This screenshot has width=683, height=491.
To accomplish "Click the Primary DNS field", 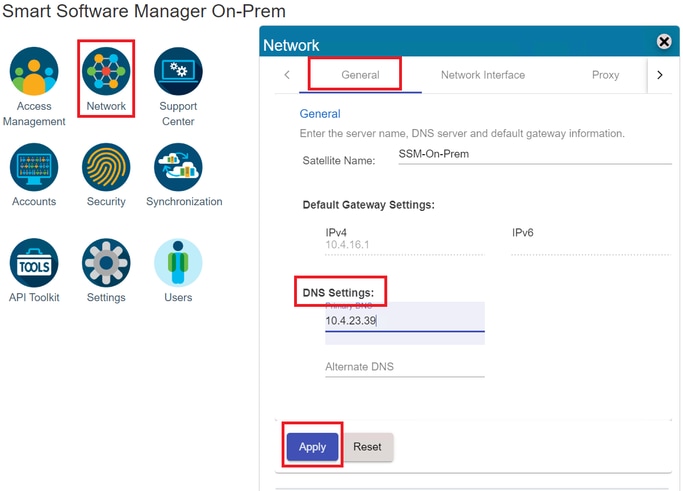I will (405, 321).
